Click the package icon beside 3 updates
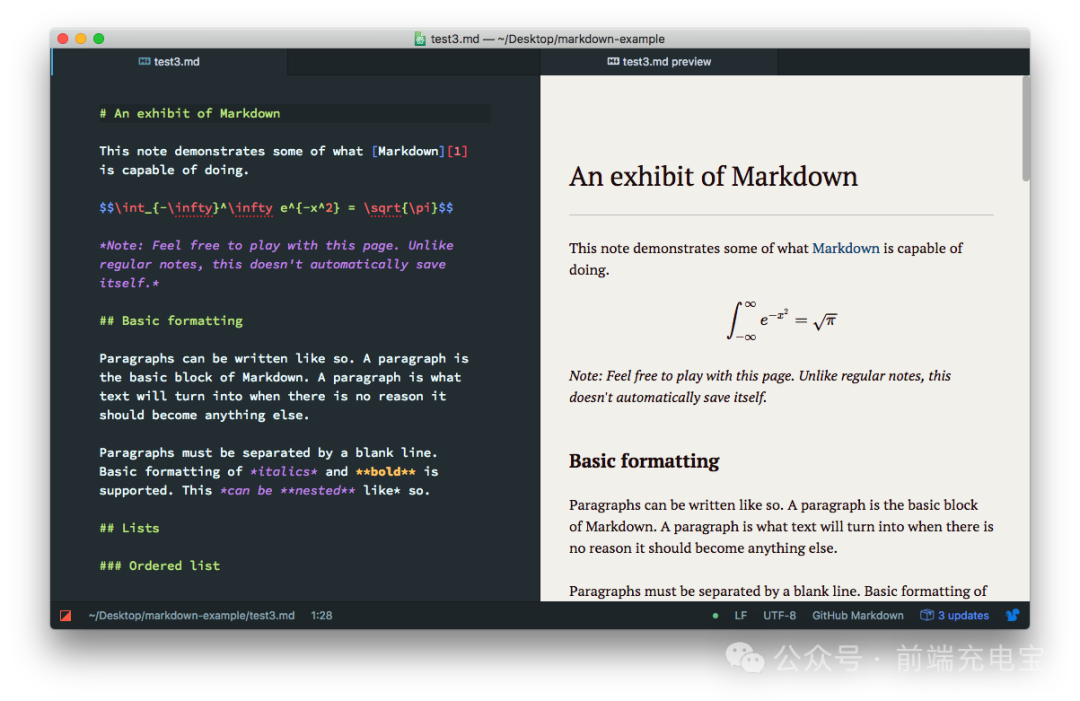The image size is (1080, 701). (927, 615)
